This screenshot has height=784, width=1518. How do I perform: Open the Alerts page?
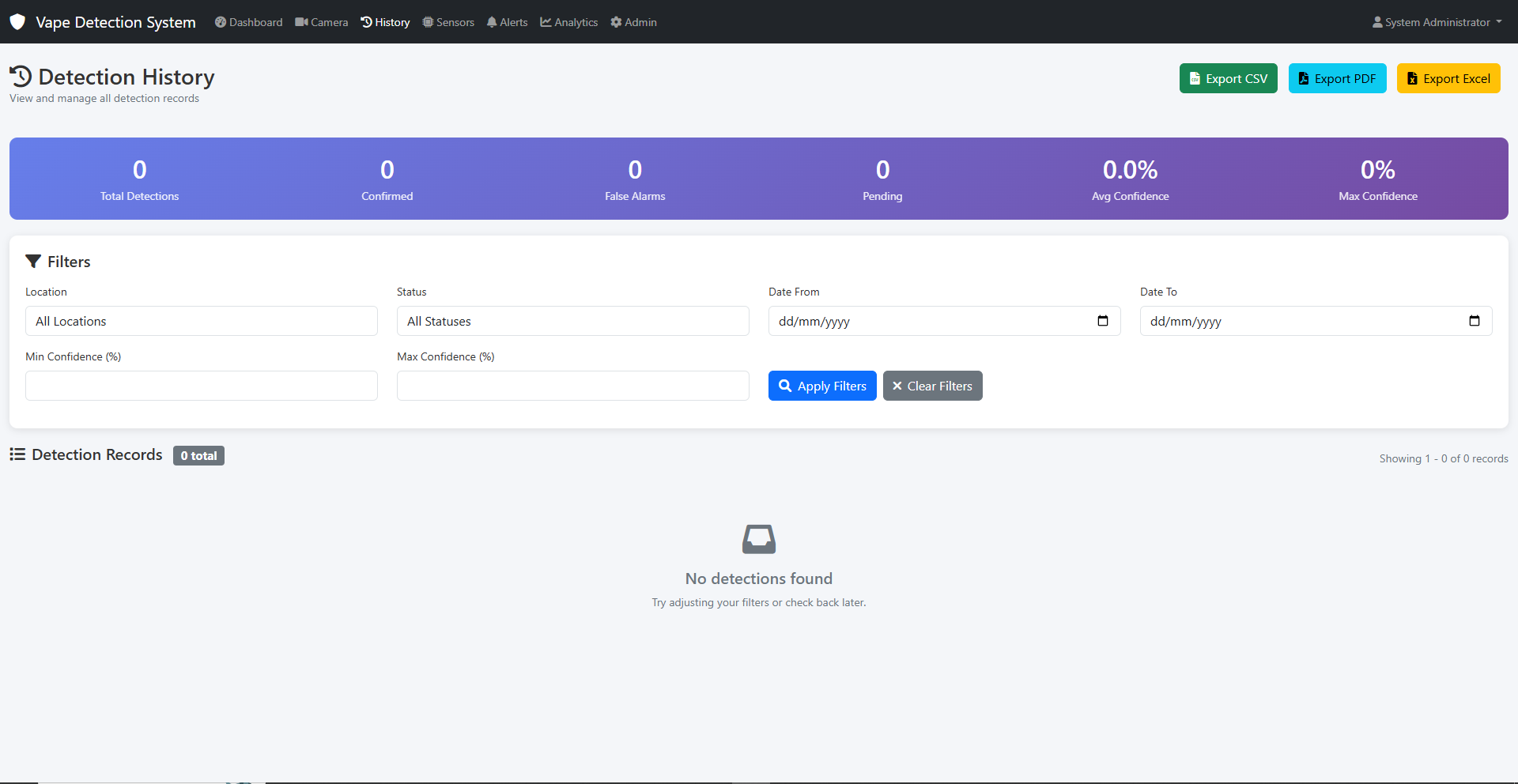[x=507, y=22]
